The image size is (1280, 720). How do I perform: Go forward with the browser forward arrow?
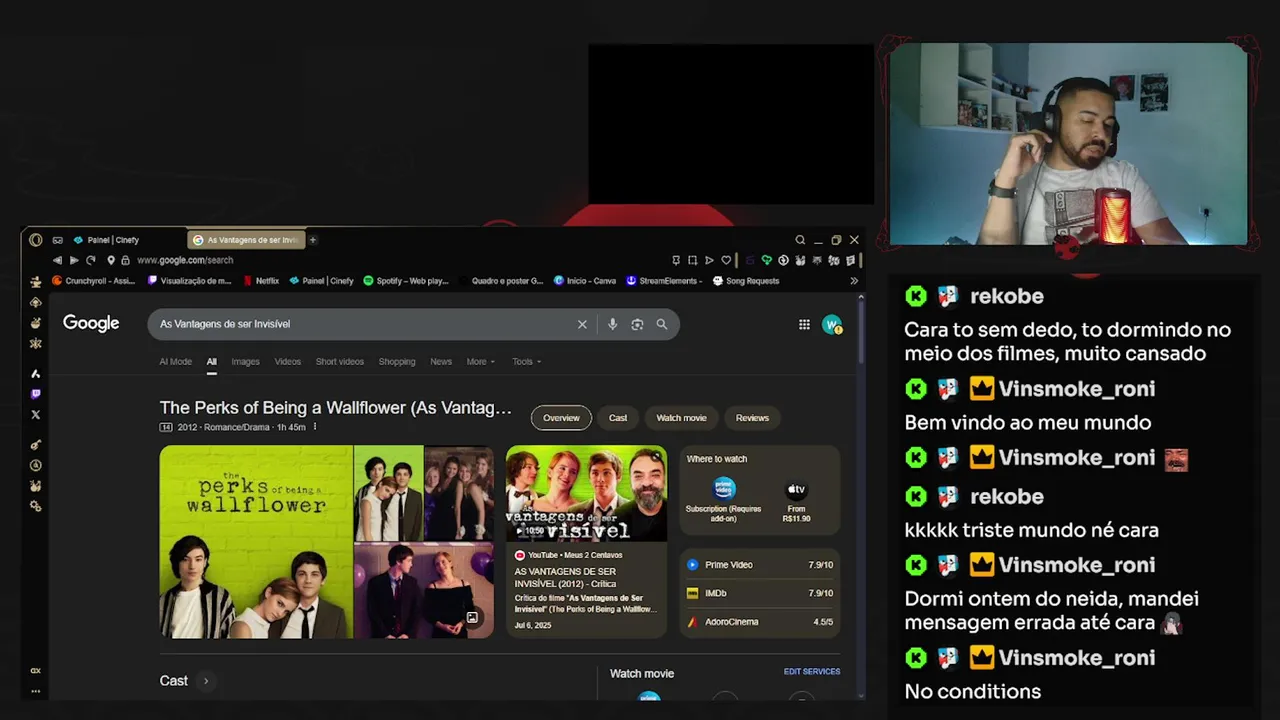click(74, 260)
